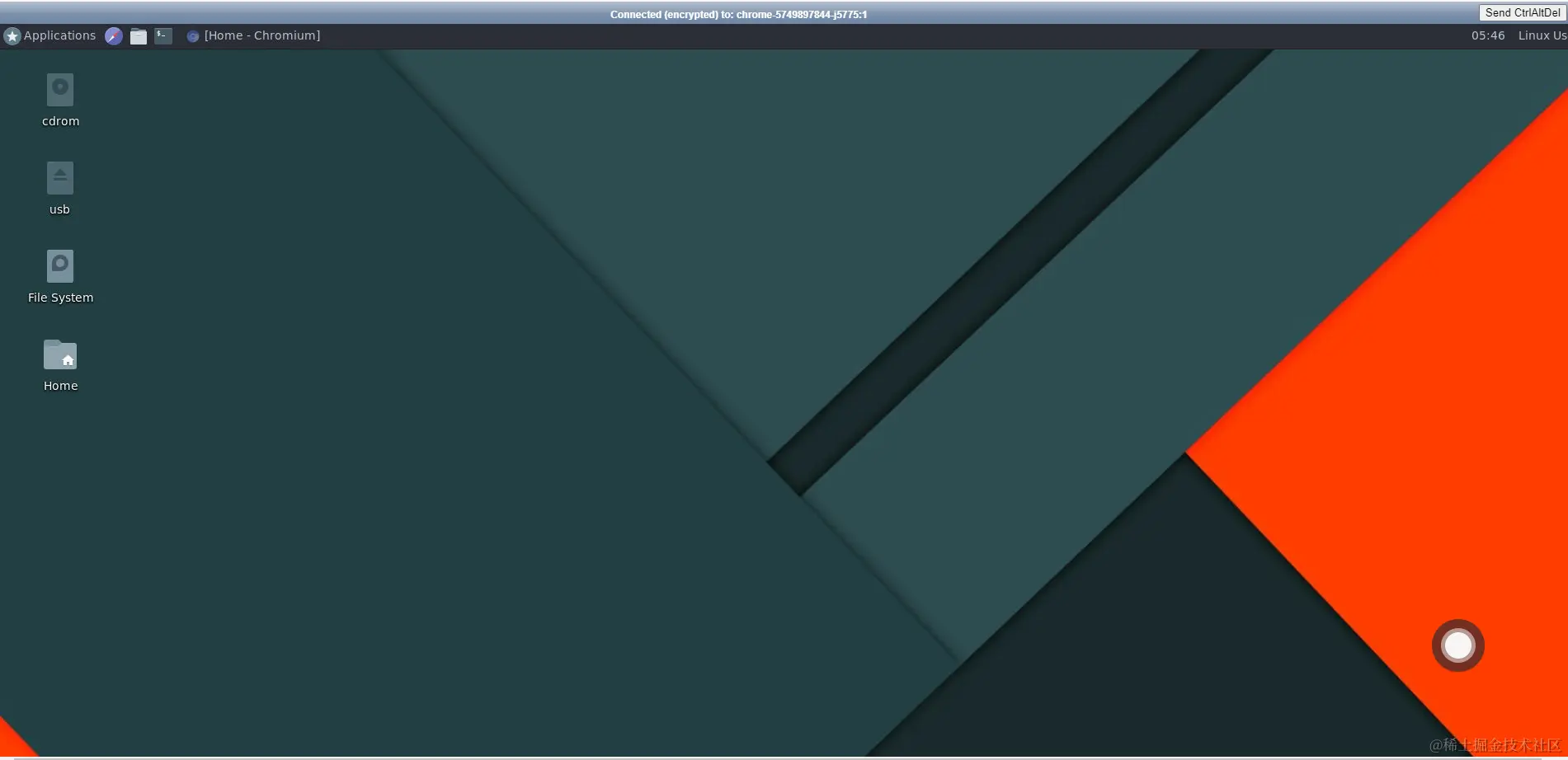Viewport: 1568px width, 760px height.
Task: Click the 05:46 panel clock
Action: click(x=1488, y=35)
